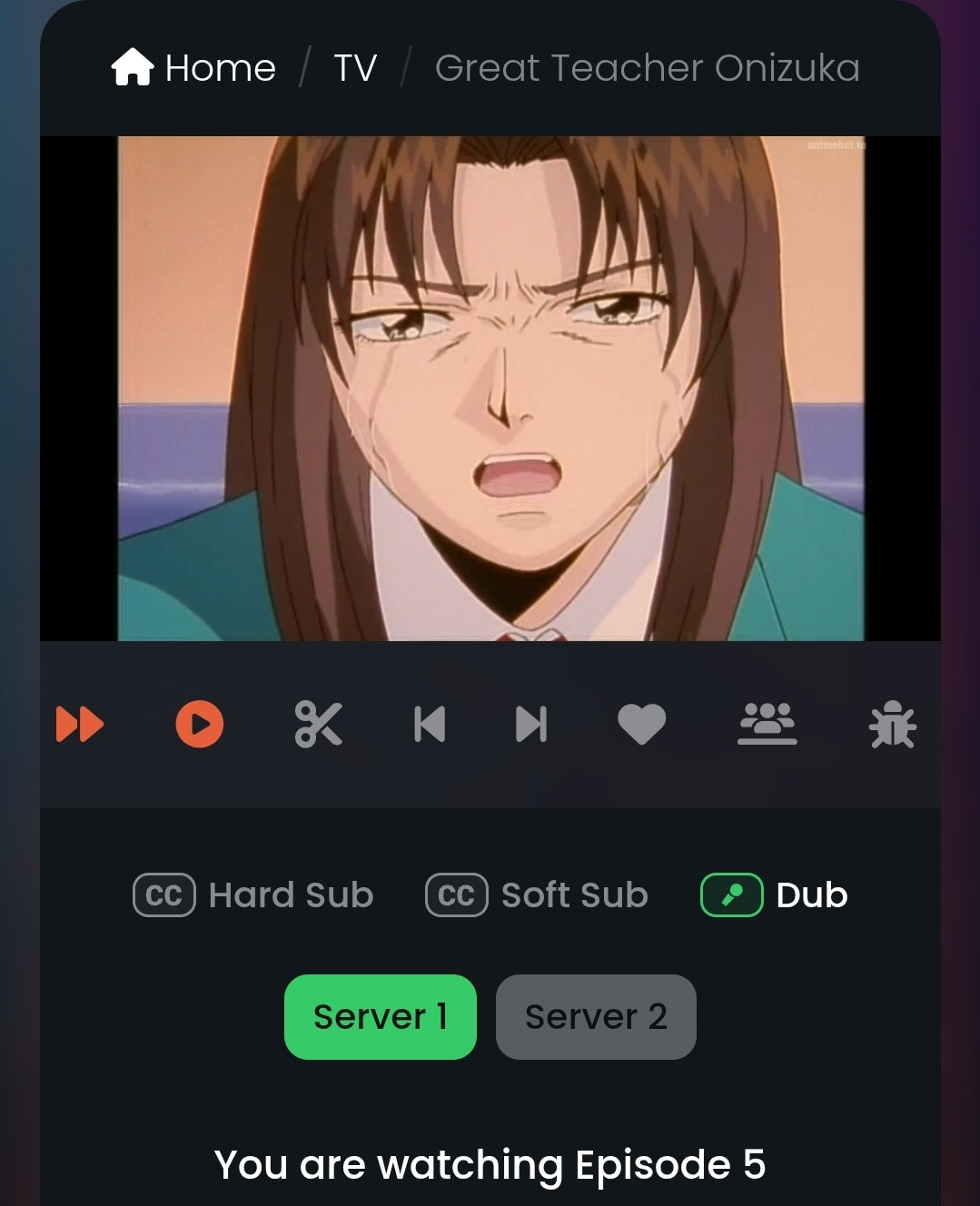
Task: Click the scissors skip-intro icon
Action: pos(319,725)
